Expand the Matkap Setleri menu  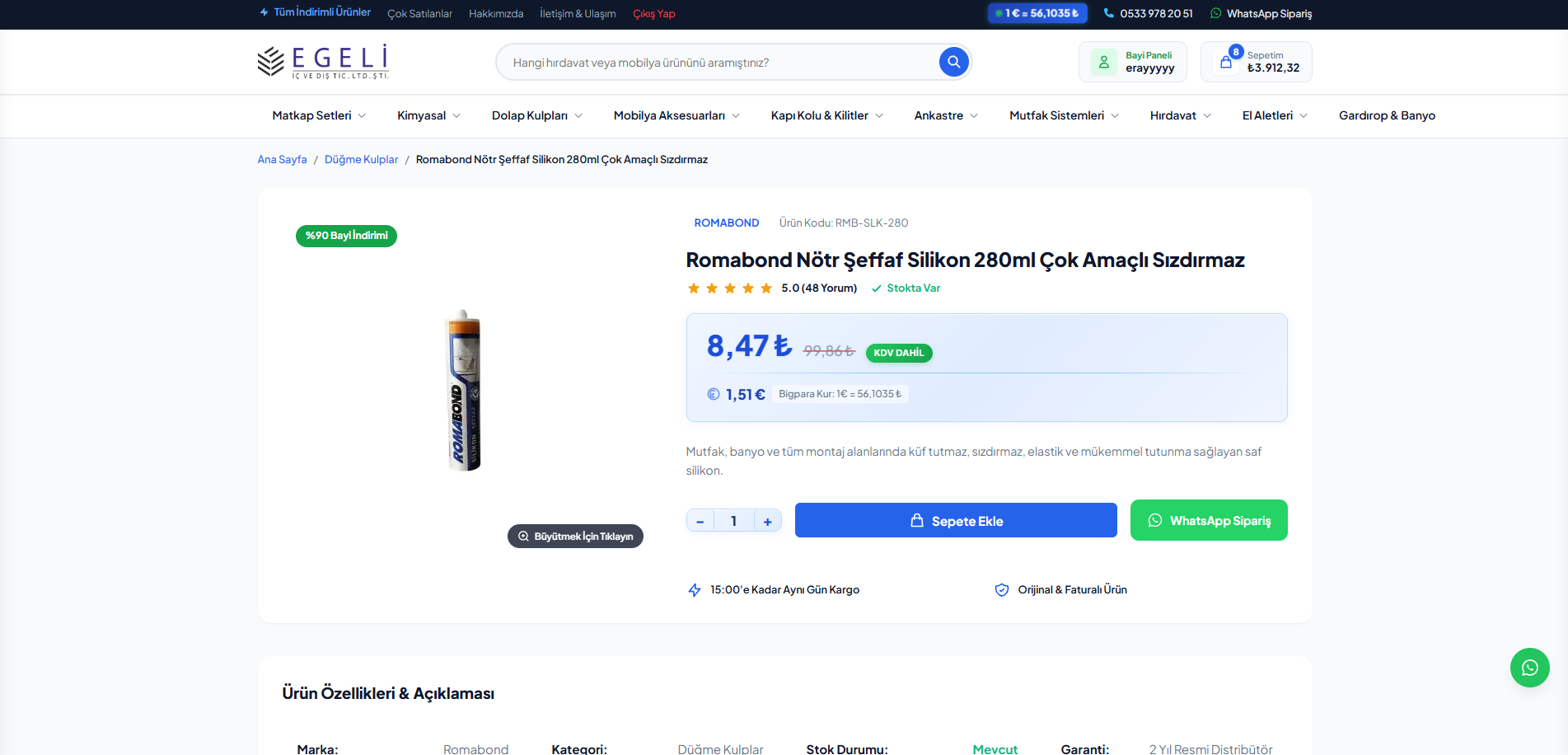319,115
